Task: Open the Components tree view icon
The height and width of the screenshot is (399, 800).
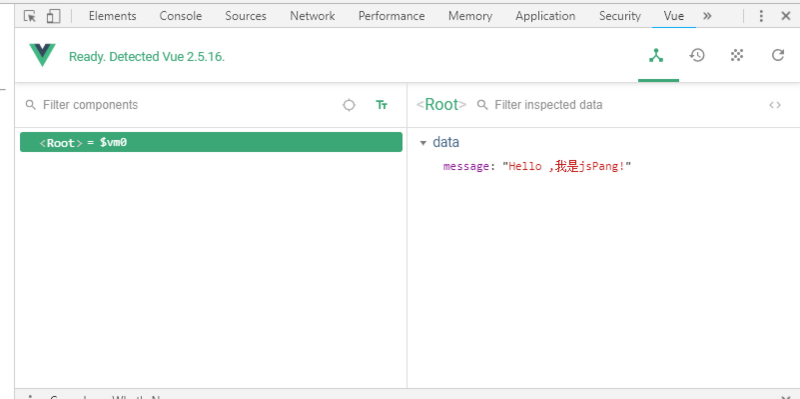Action: [656, 55]
